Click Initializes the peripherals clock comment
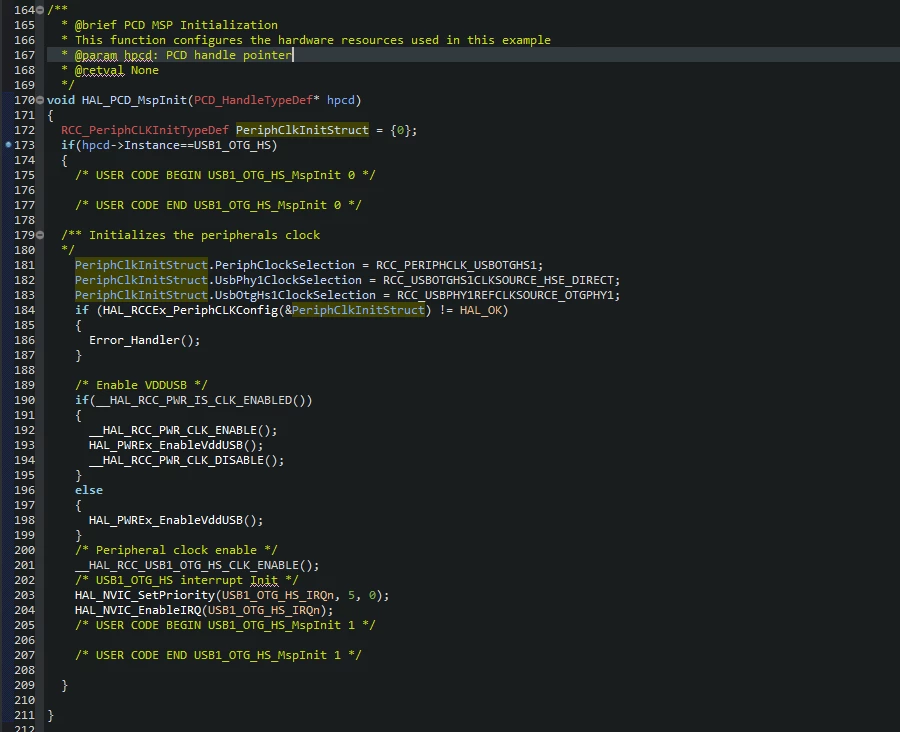The width and height of the screenshot is (900, 732). 191,235
